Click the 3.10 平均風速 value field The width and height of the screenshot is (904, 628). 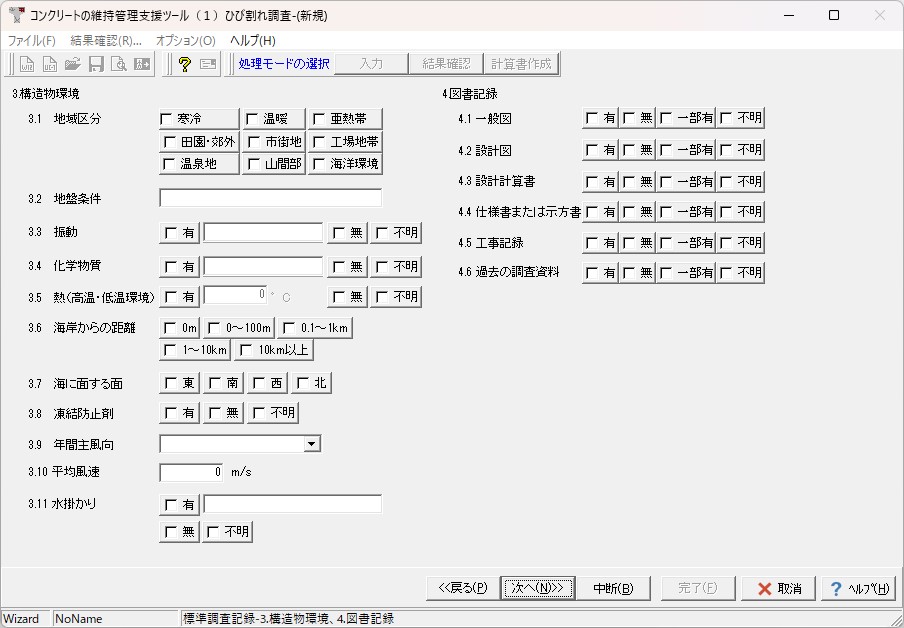(x=191, y=472)
